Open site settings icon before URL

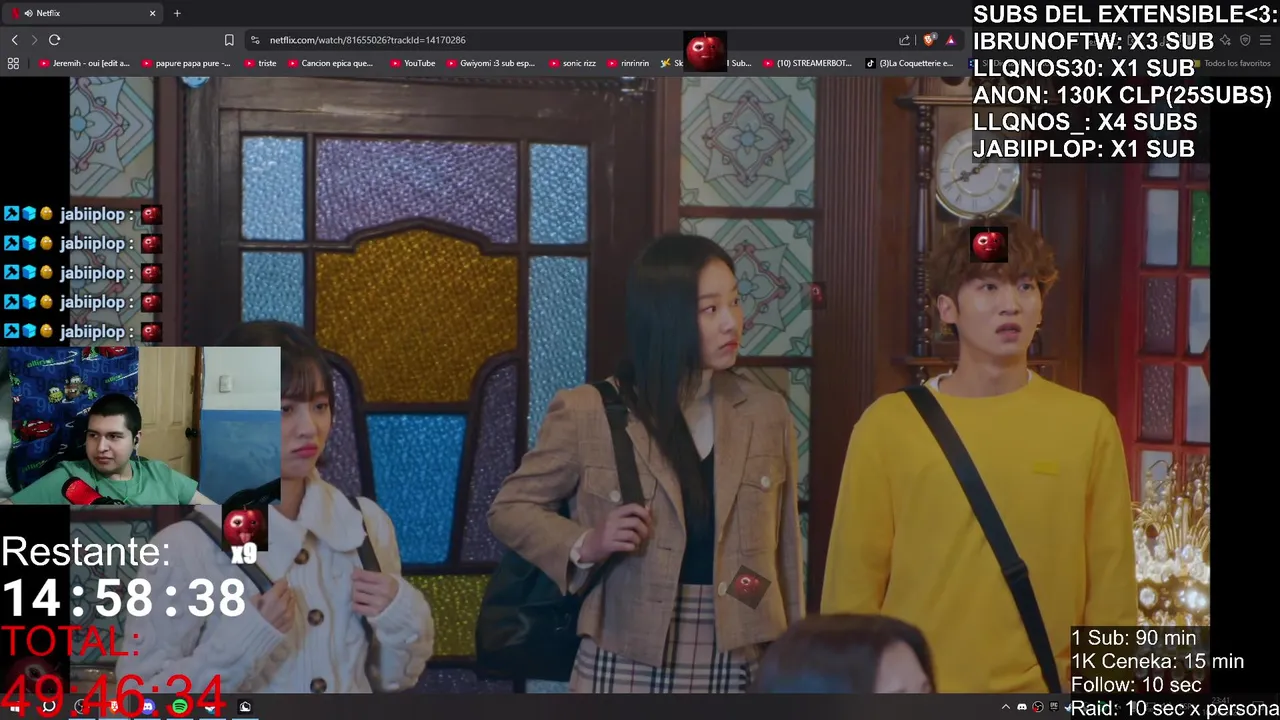click(x=255, y=40)
